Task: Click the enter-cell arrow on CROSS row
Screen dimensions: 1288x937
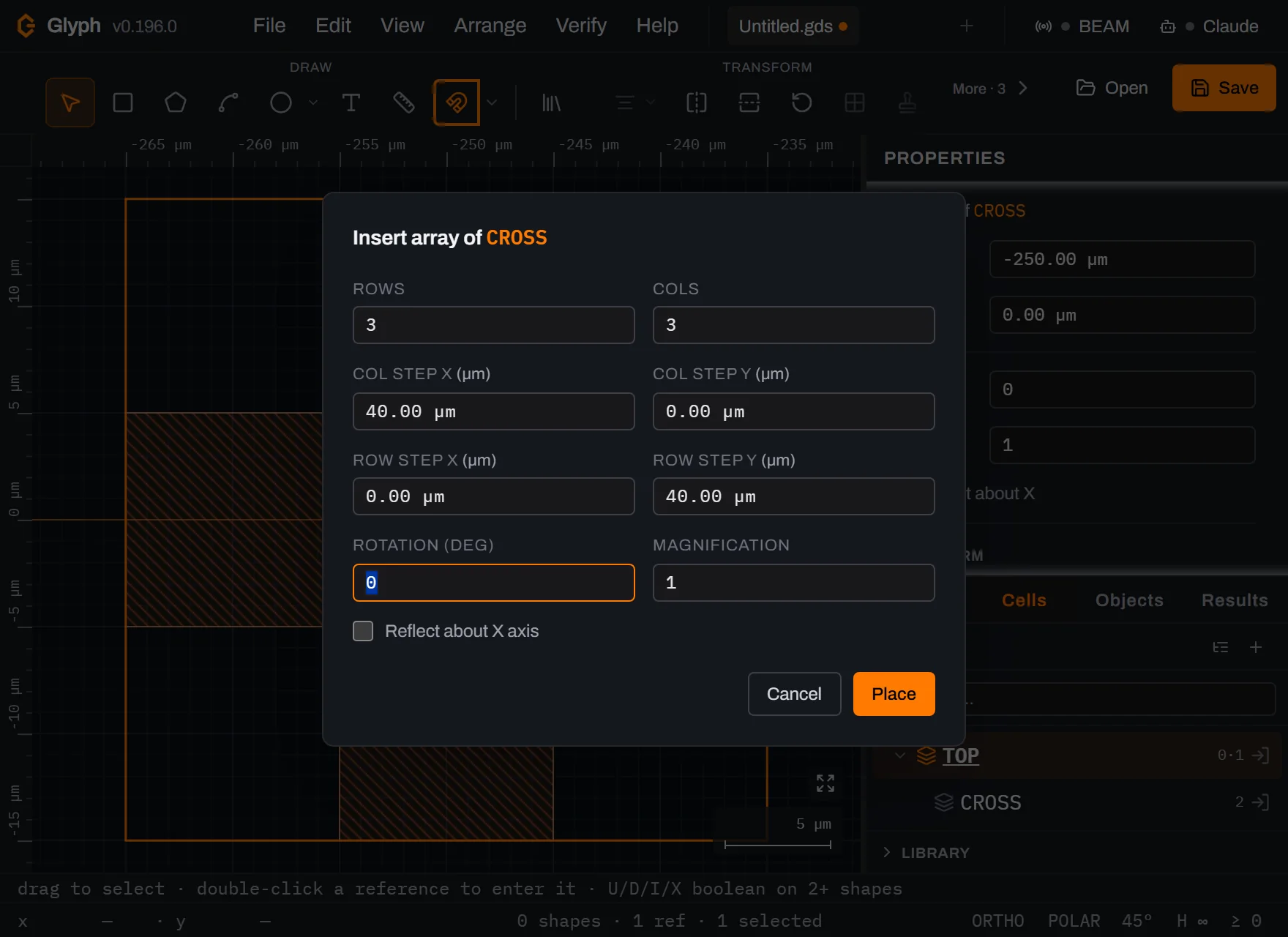Action: coord(1261,802)
